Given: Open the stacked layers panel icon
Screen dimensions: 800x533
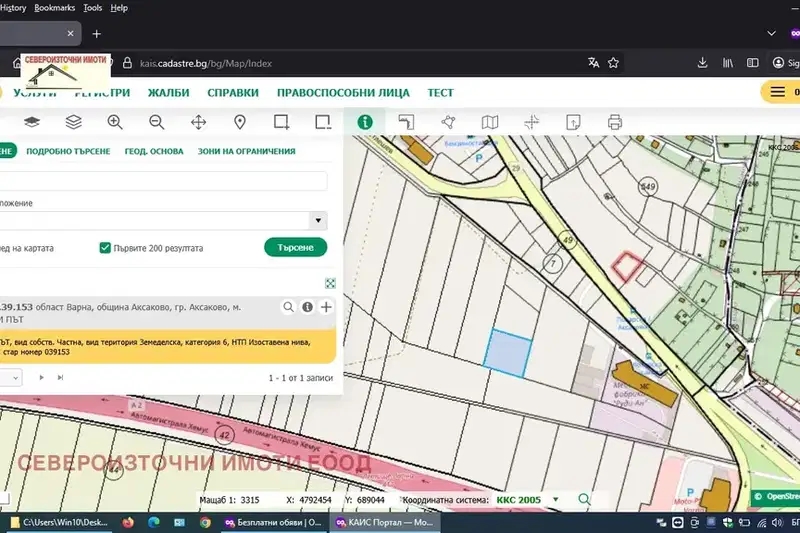Looking at the screenshot, I should 73,122.
